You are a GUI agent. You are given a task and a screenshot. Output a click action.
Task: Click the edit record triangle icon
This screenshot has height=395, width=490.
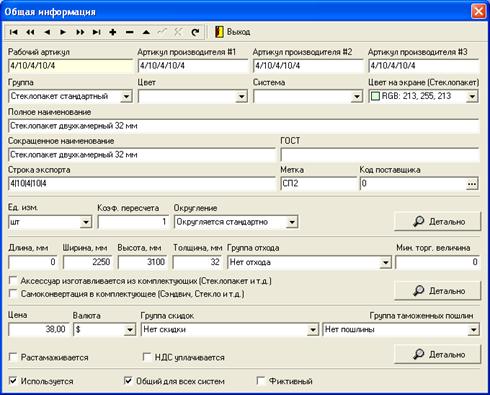point(146,32)
